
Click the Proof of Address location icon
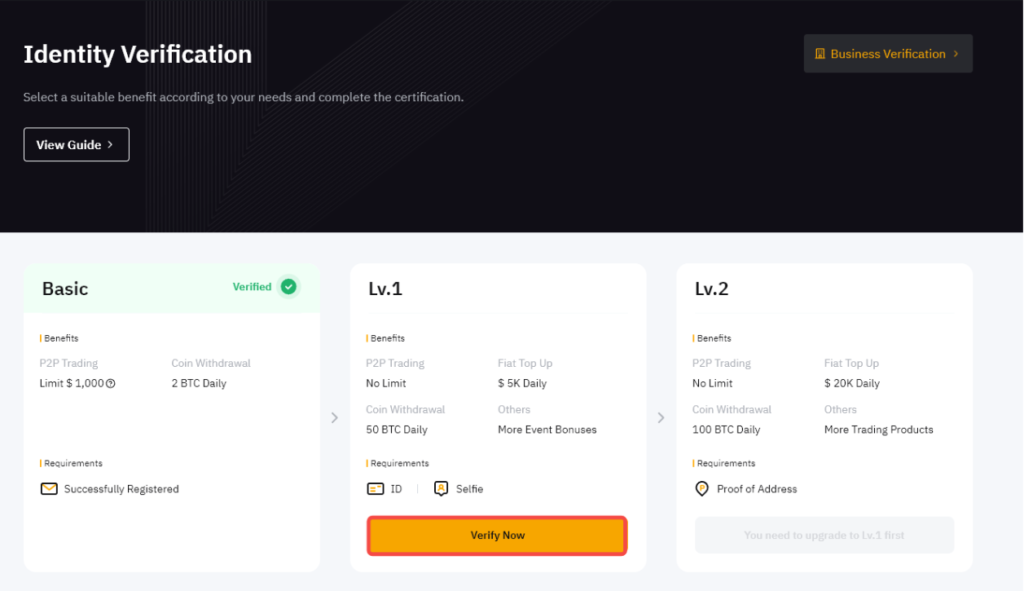click(x=701, y=488)
